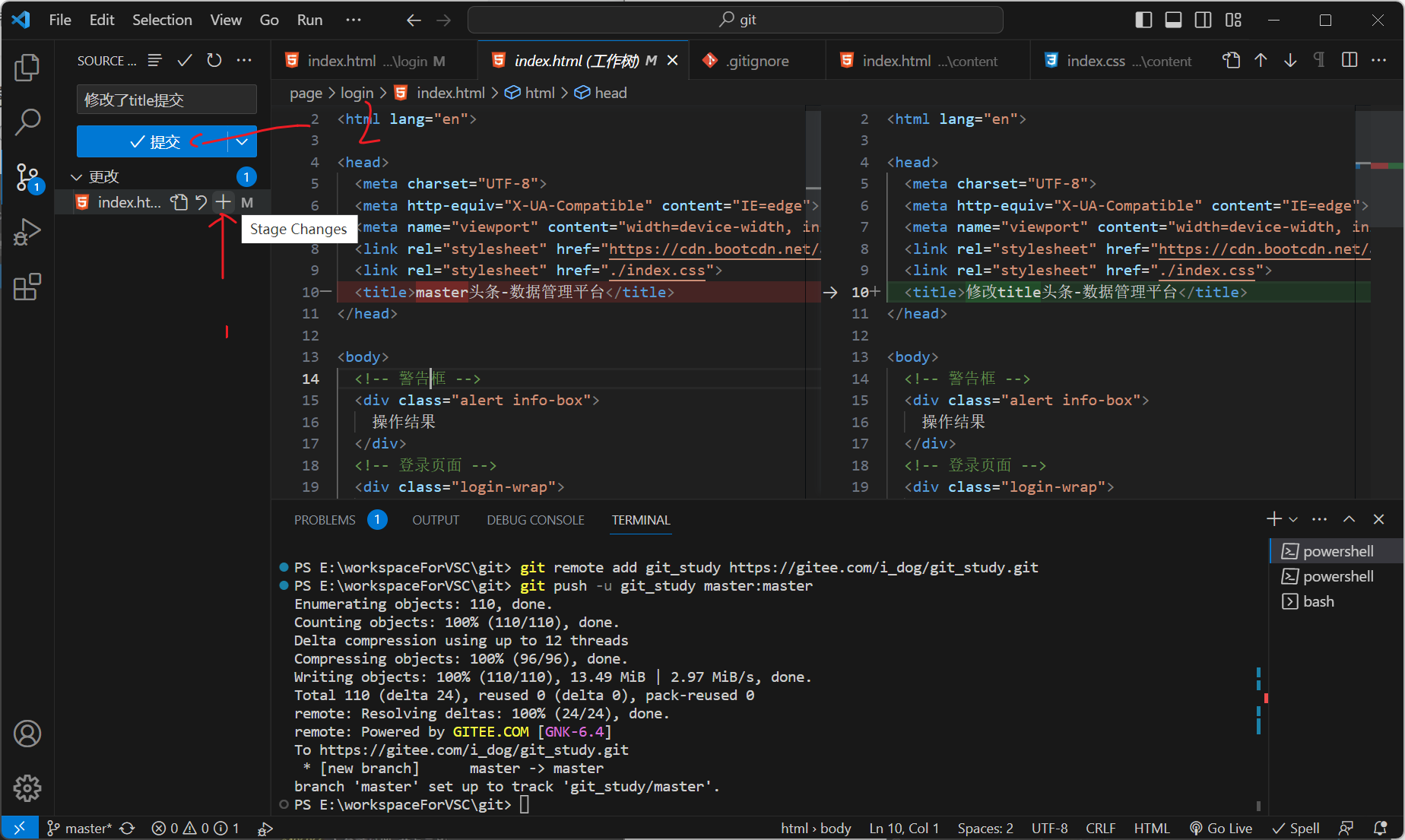Viewport: 1405px width, 840px height.
Task: Open editor more actions menu
Action: 1379,60
